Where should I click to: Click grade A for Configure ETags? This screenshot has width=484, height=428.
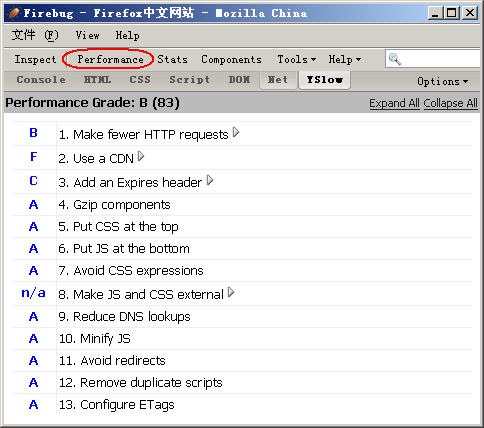(x=33, y=405)
